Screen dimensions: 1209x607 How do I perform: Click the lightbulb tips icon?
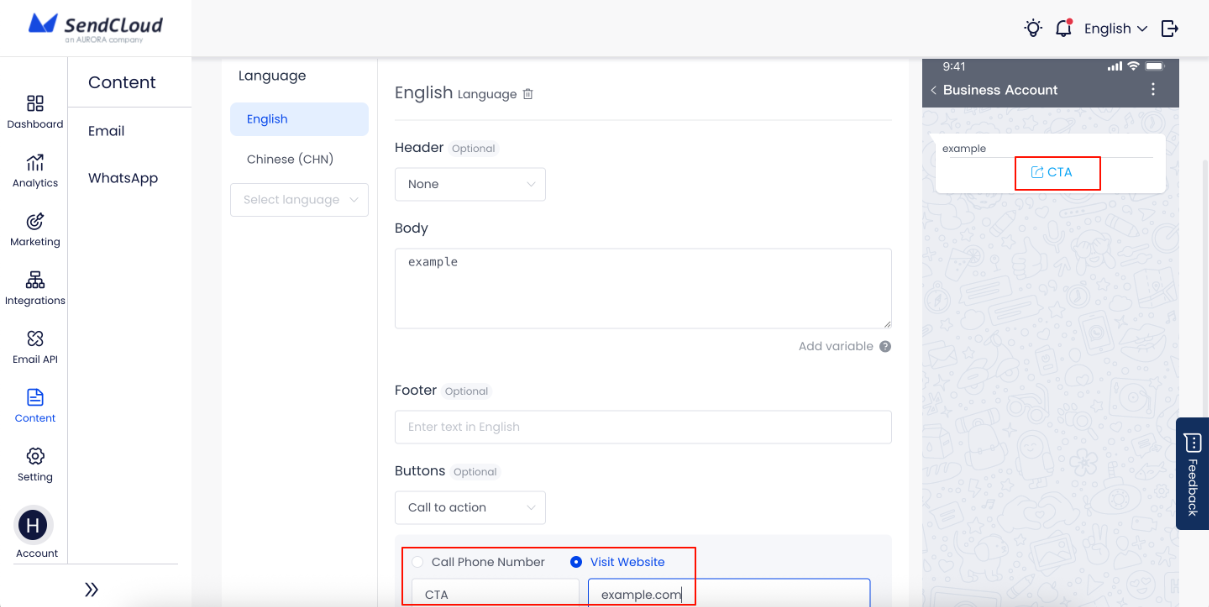[x=1033, y=28]
